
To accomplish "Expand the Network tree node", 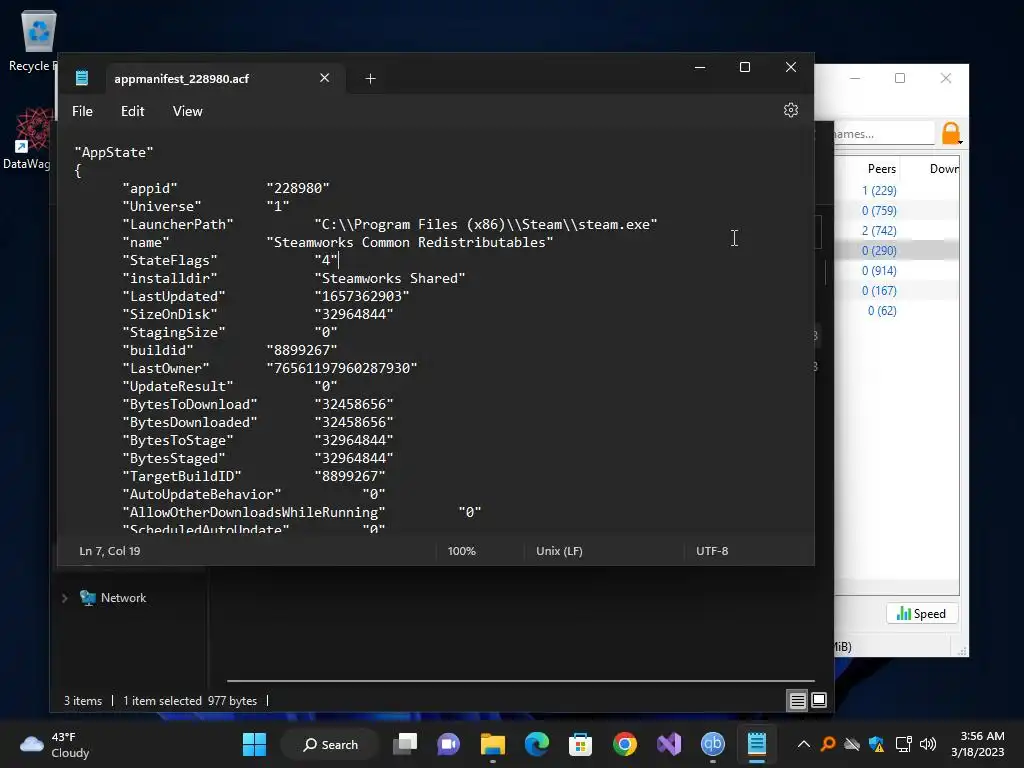I will 65,598.
